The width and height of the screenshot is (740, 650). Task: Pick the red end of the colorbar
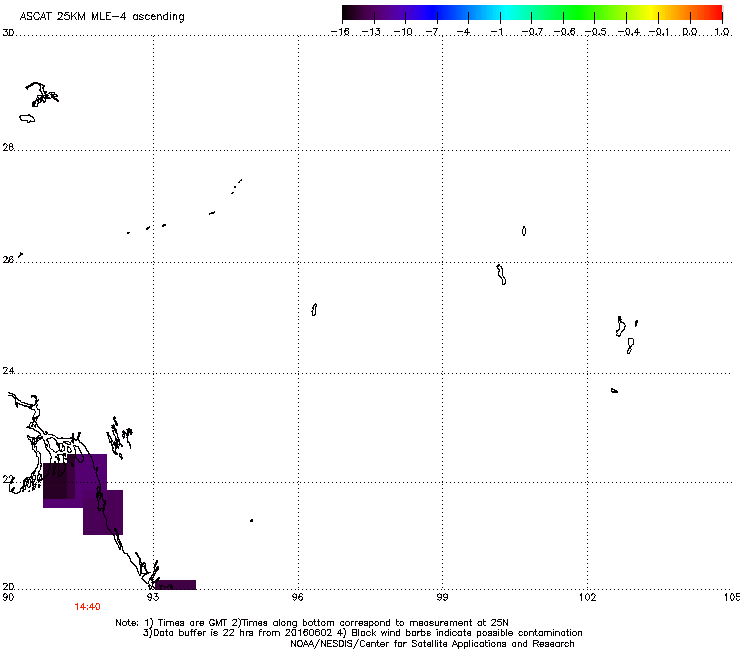click(716, 13)
